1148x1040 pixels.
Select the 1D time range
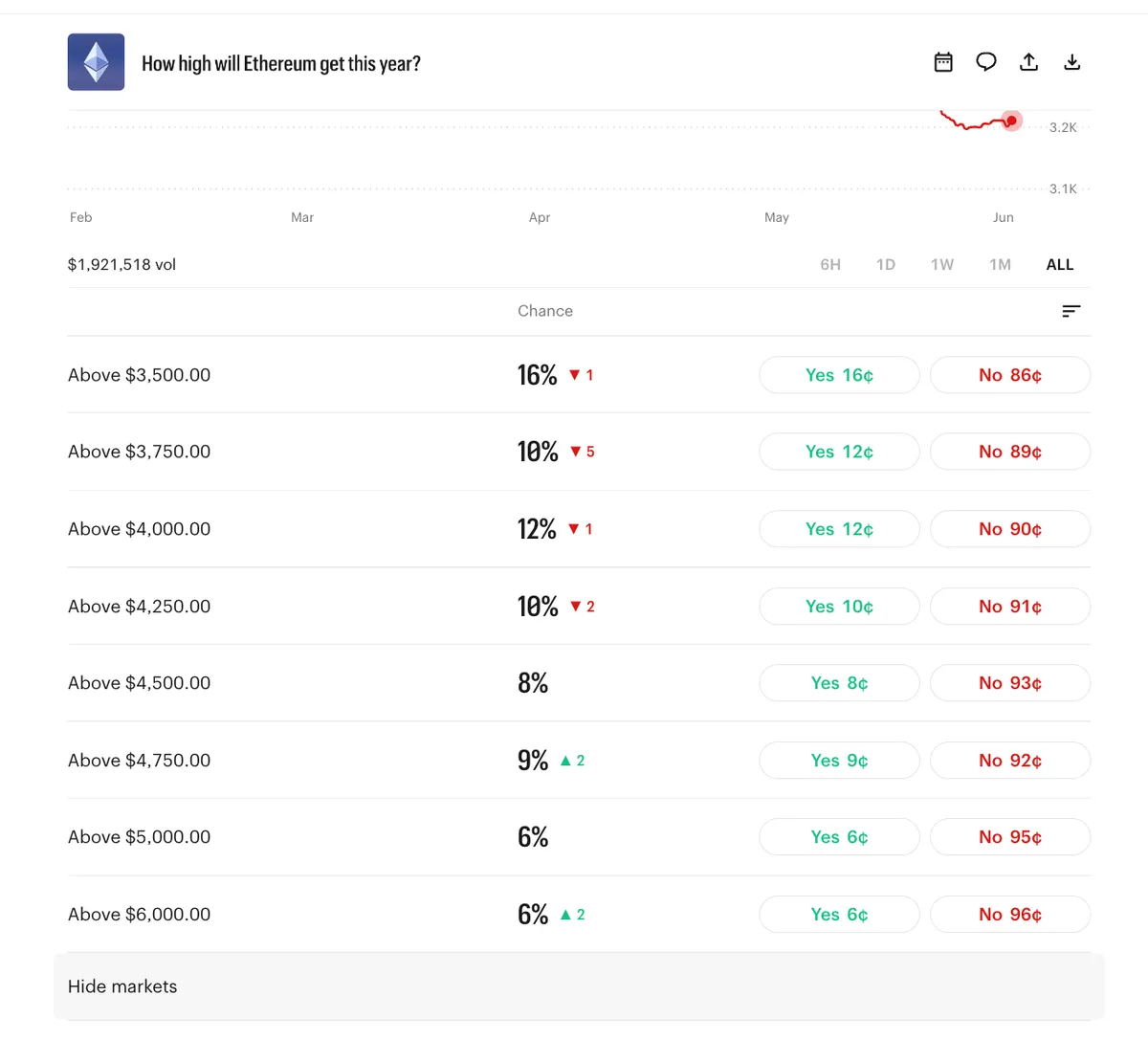point(886,265)
